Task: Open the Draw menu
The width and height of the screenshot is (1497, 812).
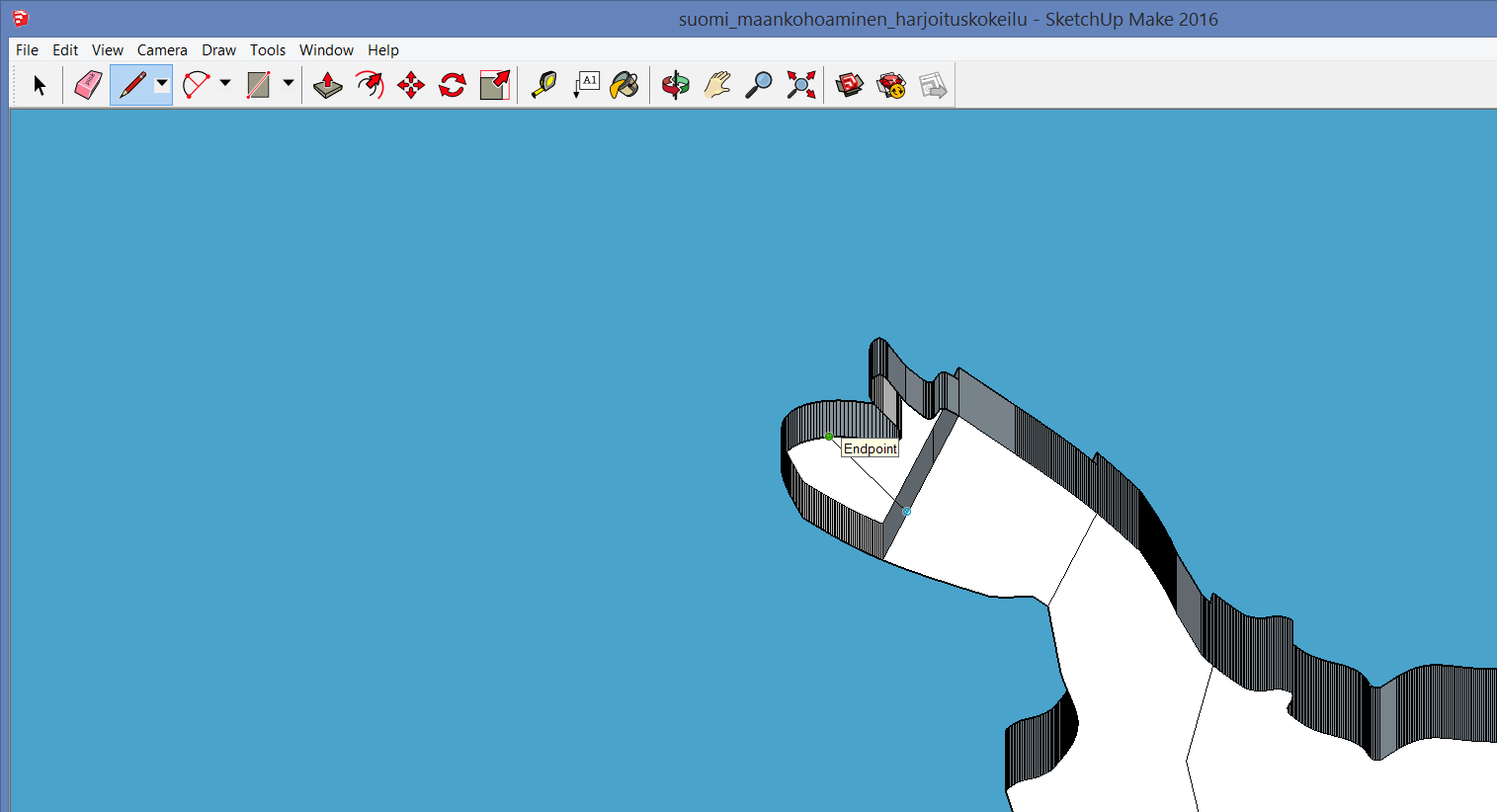Action: 218,50
